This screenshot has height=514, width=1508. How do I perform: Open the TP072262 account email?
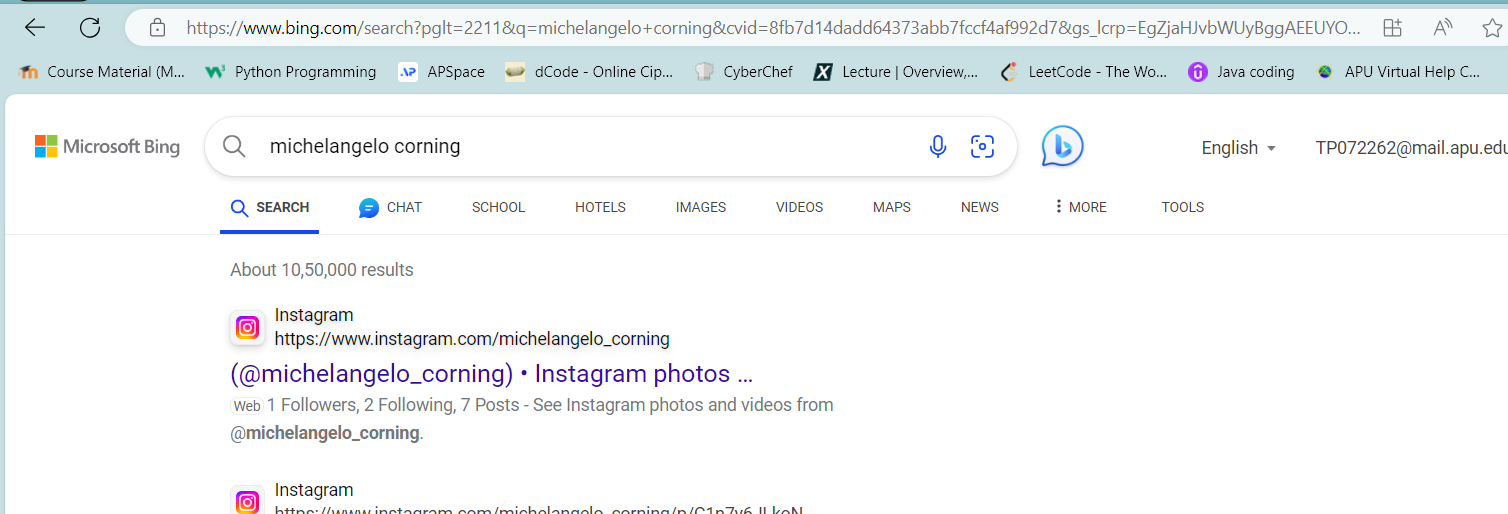(1411, 148)
